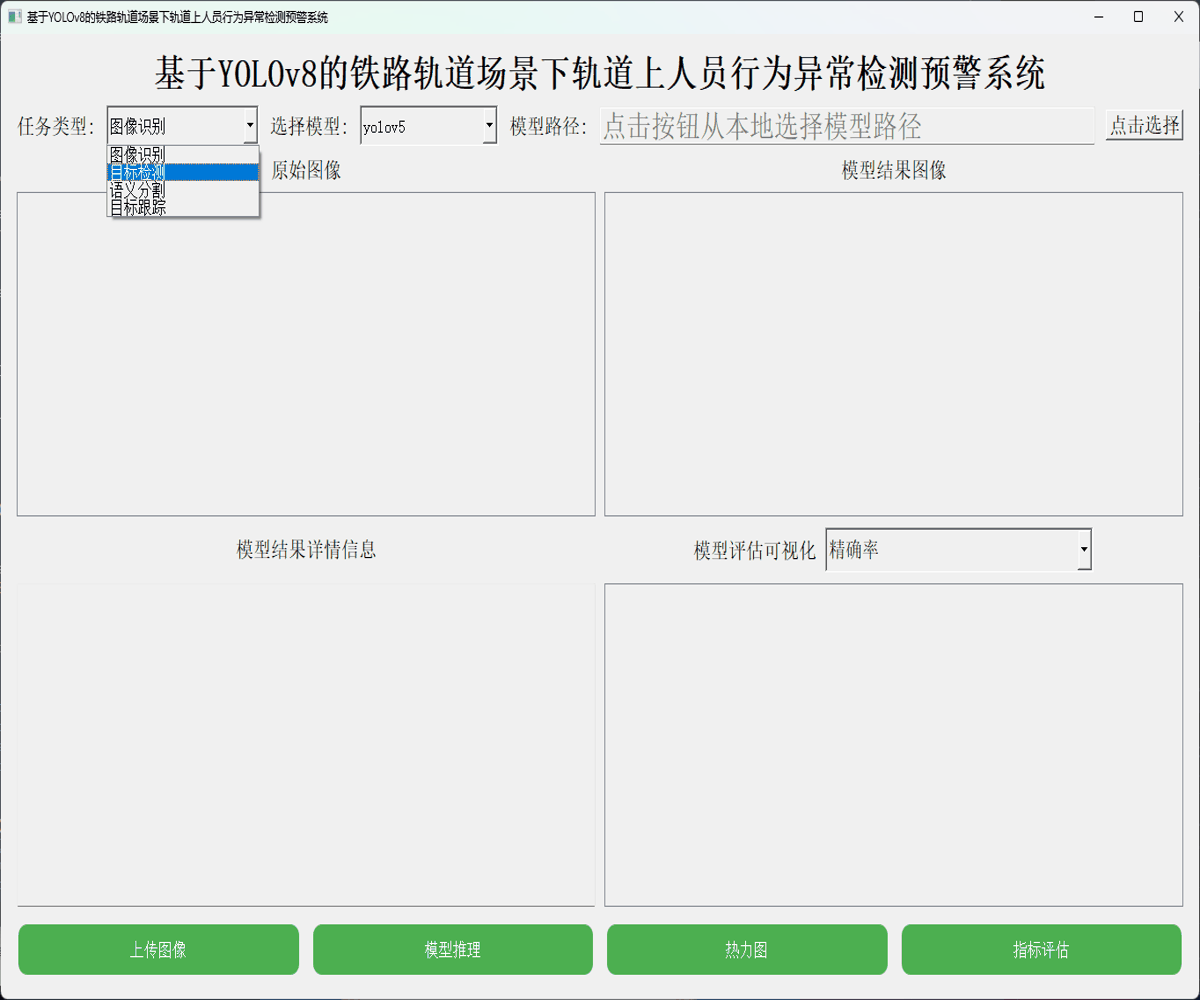Click the 模型结果图像 display area
Screen dimensions: 1200x1000
pyautogui.click(x=894, y=354)
